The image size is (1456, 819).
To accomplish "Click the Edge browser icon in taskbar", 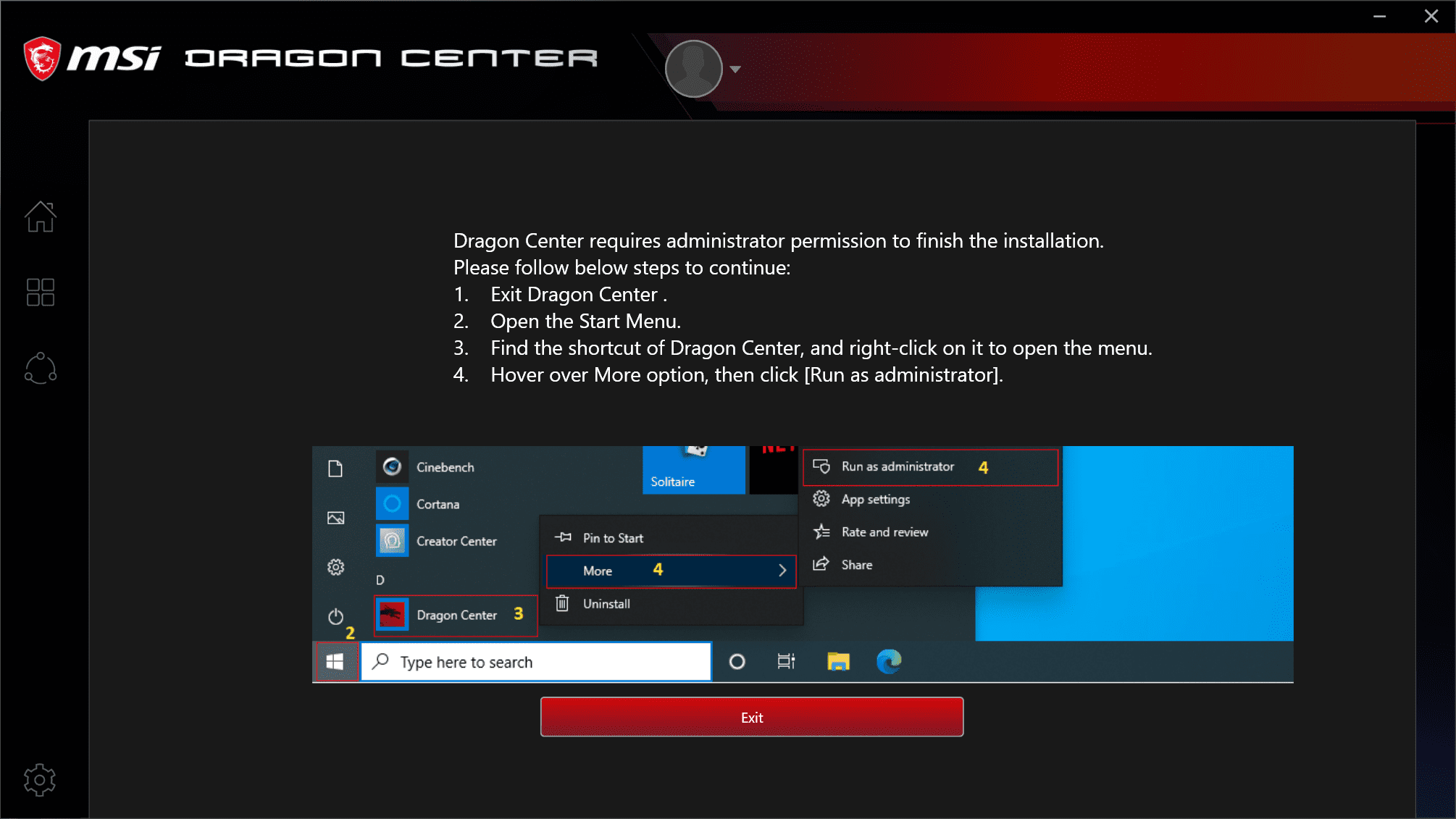I will [x=889, y=661].
